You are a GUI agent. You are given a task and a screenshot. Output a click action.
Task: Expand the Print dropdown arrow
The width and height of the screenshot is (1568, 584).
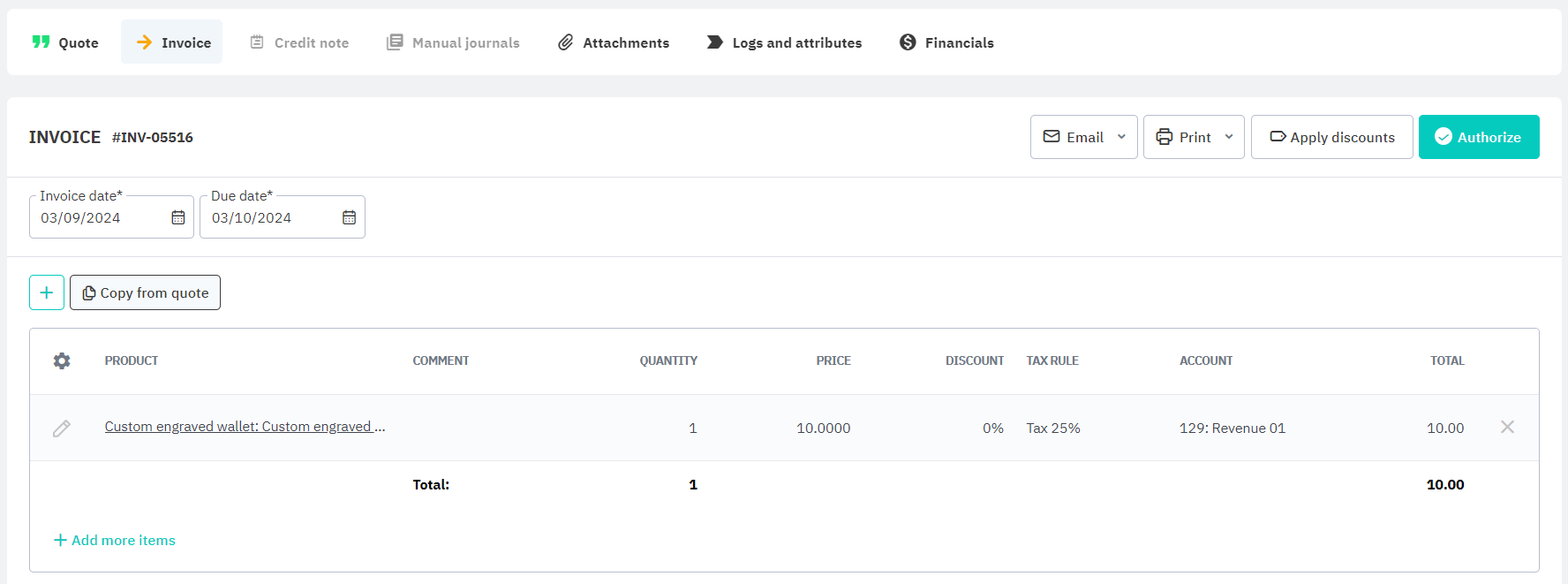tap(1228, 137)
